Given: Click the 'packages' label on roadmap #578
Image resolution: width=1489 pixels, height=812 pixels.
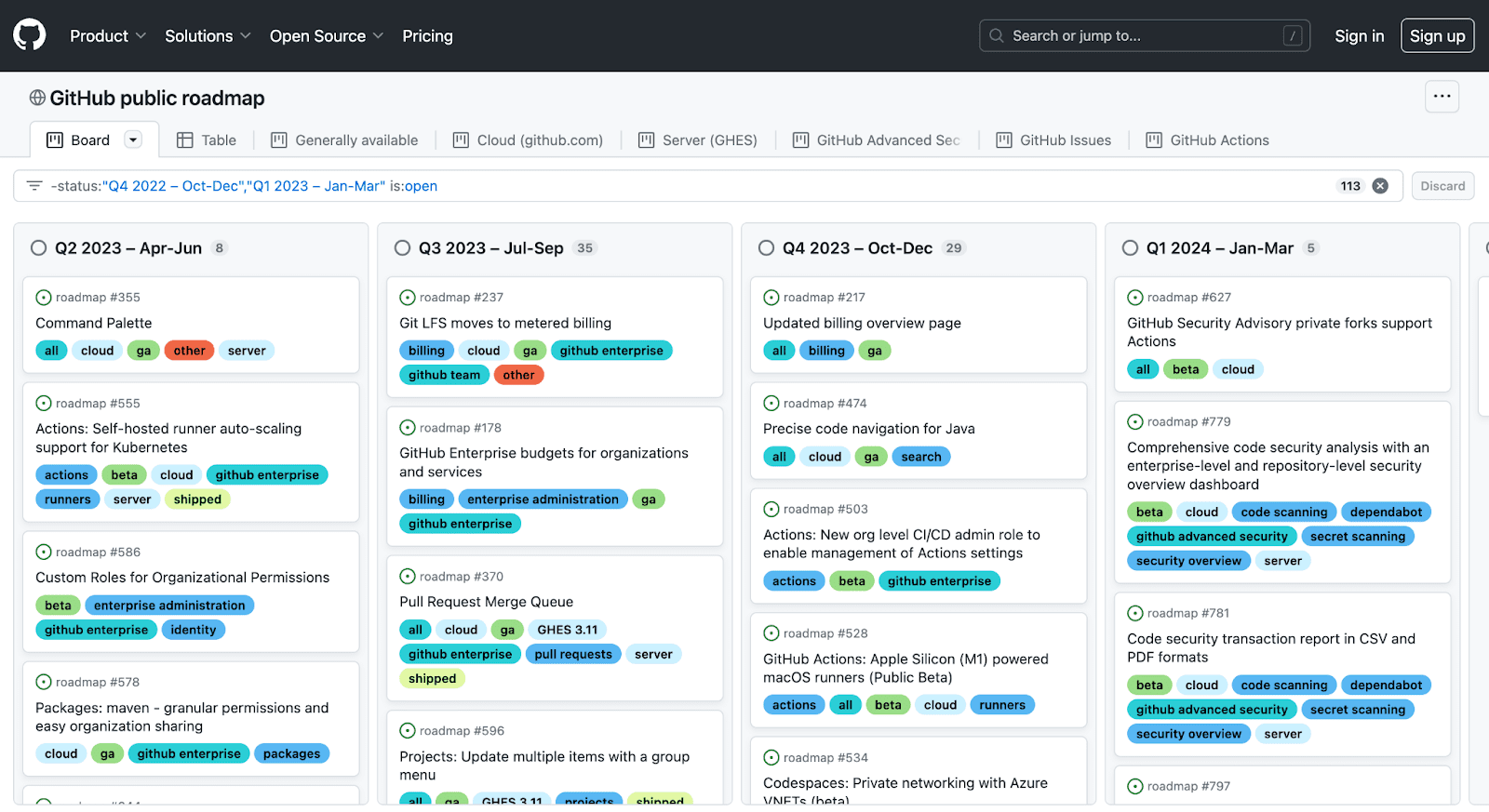Looking at the screenshot, I should coord(292,754).
